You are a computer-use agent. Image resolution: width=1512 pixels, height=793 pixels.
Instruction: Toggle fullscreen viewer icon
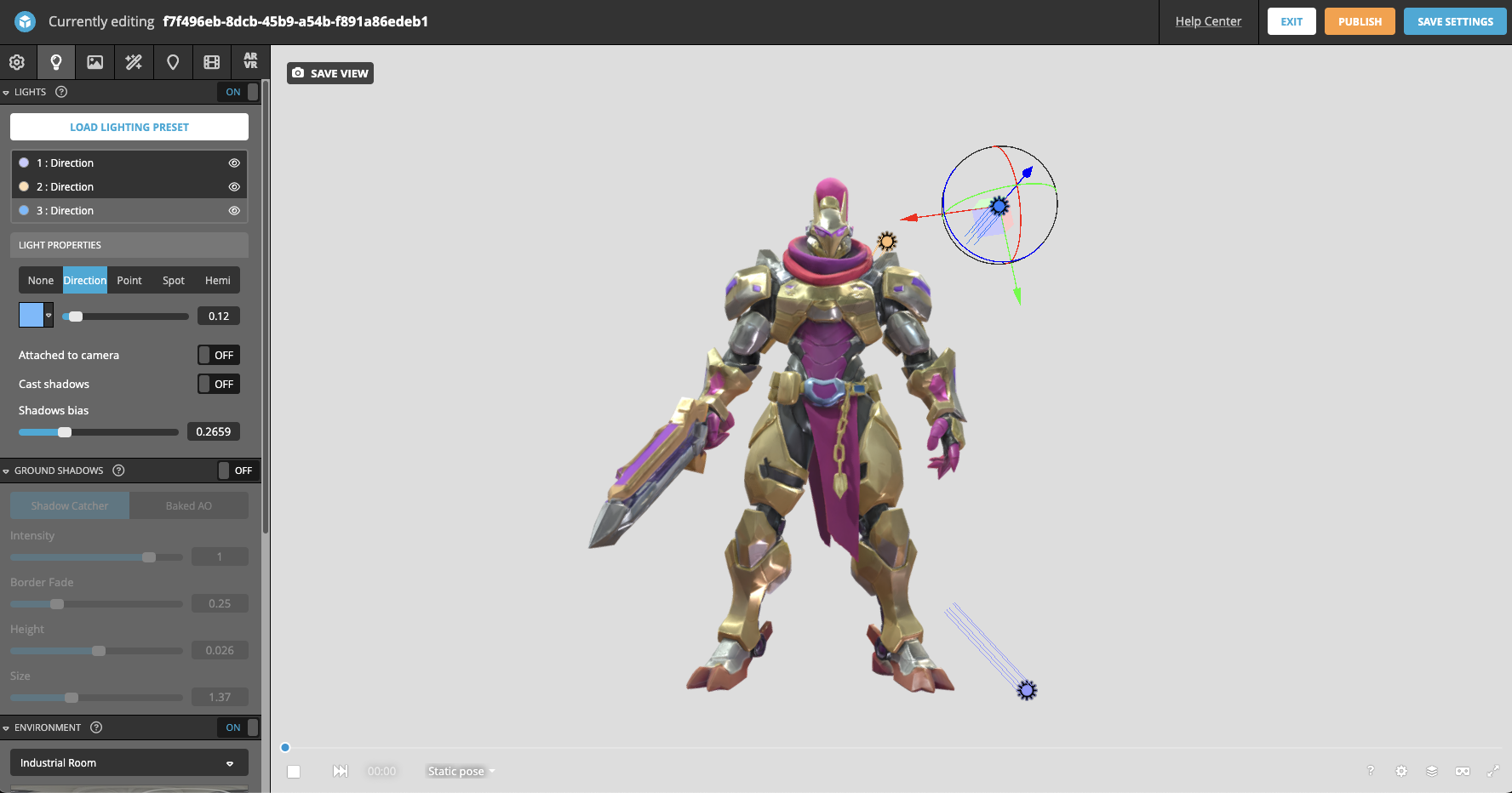tap(1492, 771)
